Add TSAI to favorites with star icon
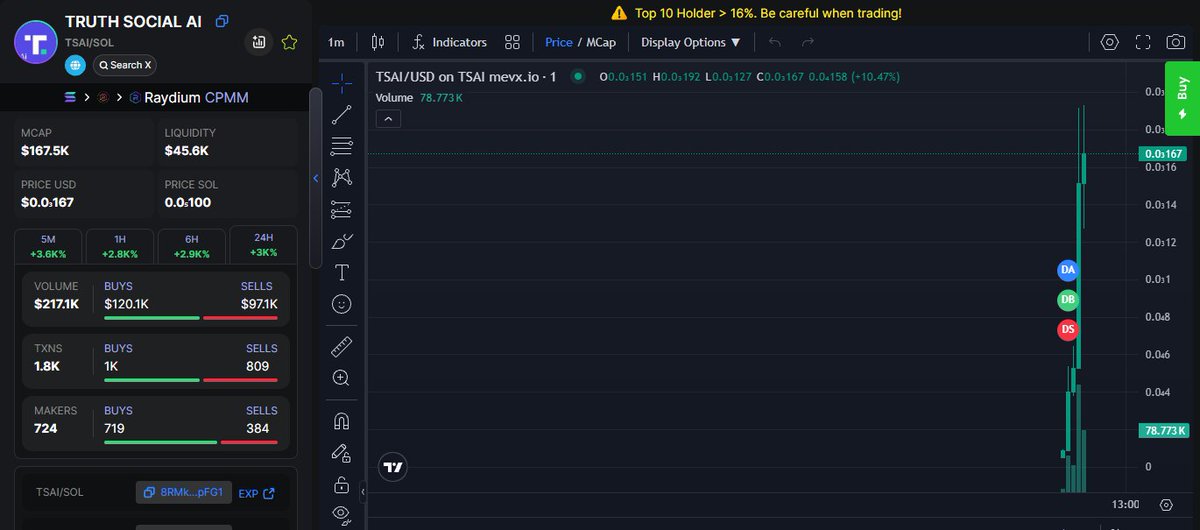The width and height of the screenshot is (1200, 530). [289, 42]
